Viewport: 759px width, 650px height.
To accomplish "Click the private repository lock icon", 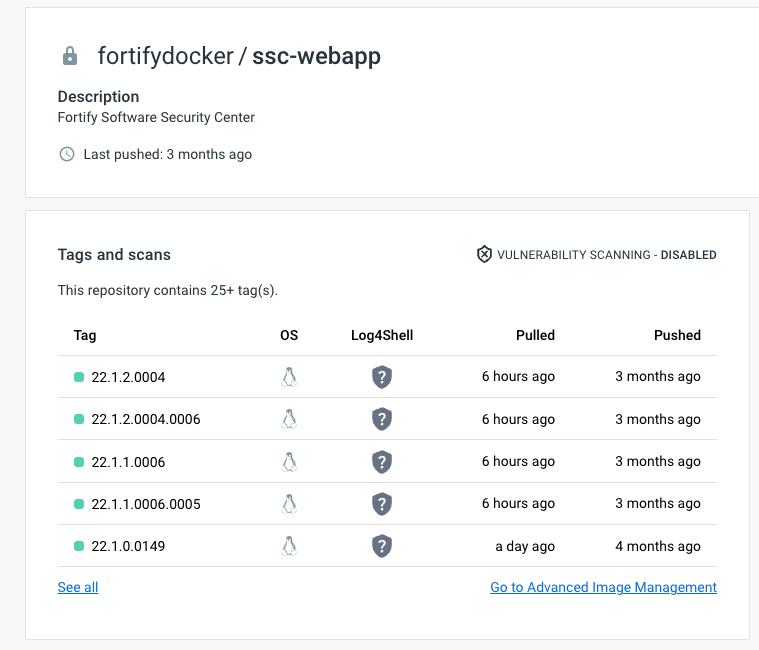I will coord(70,57).
